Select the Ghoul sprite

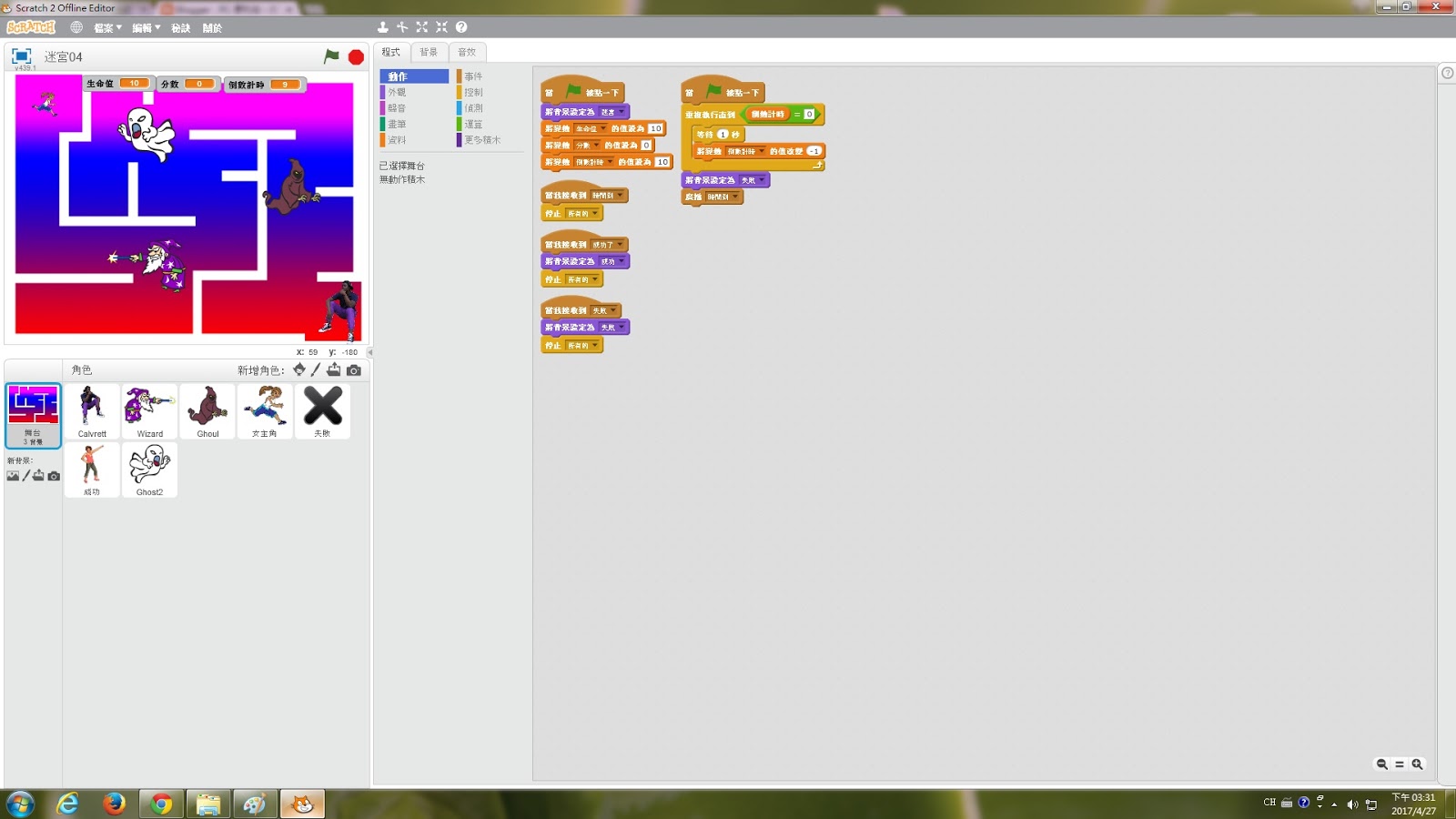coord(207,411)
